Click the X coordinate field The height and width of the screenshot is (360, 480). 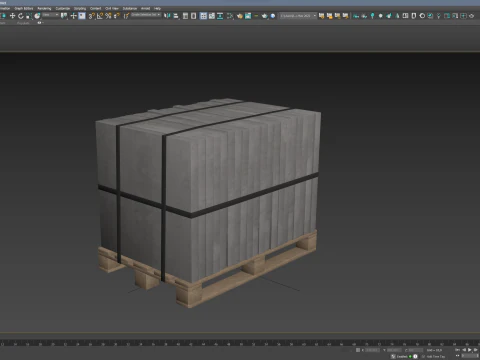(x=372, y=350)
